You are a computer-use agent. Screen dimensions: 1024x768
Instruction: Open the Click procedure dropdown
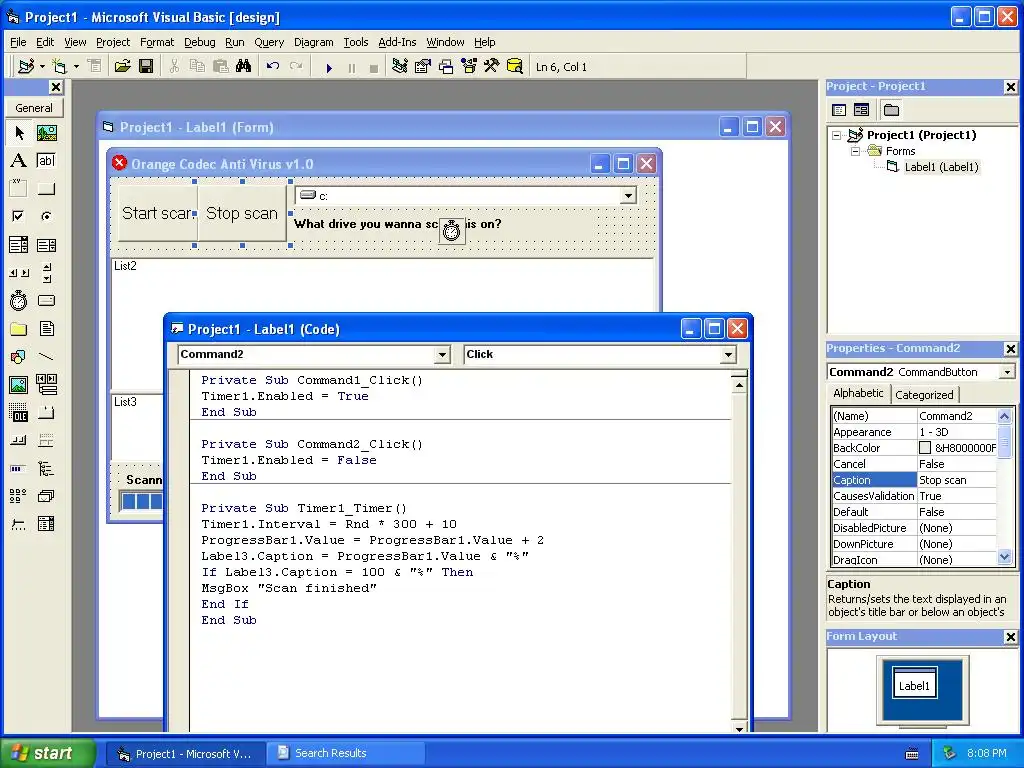click(728, 355)
